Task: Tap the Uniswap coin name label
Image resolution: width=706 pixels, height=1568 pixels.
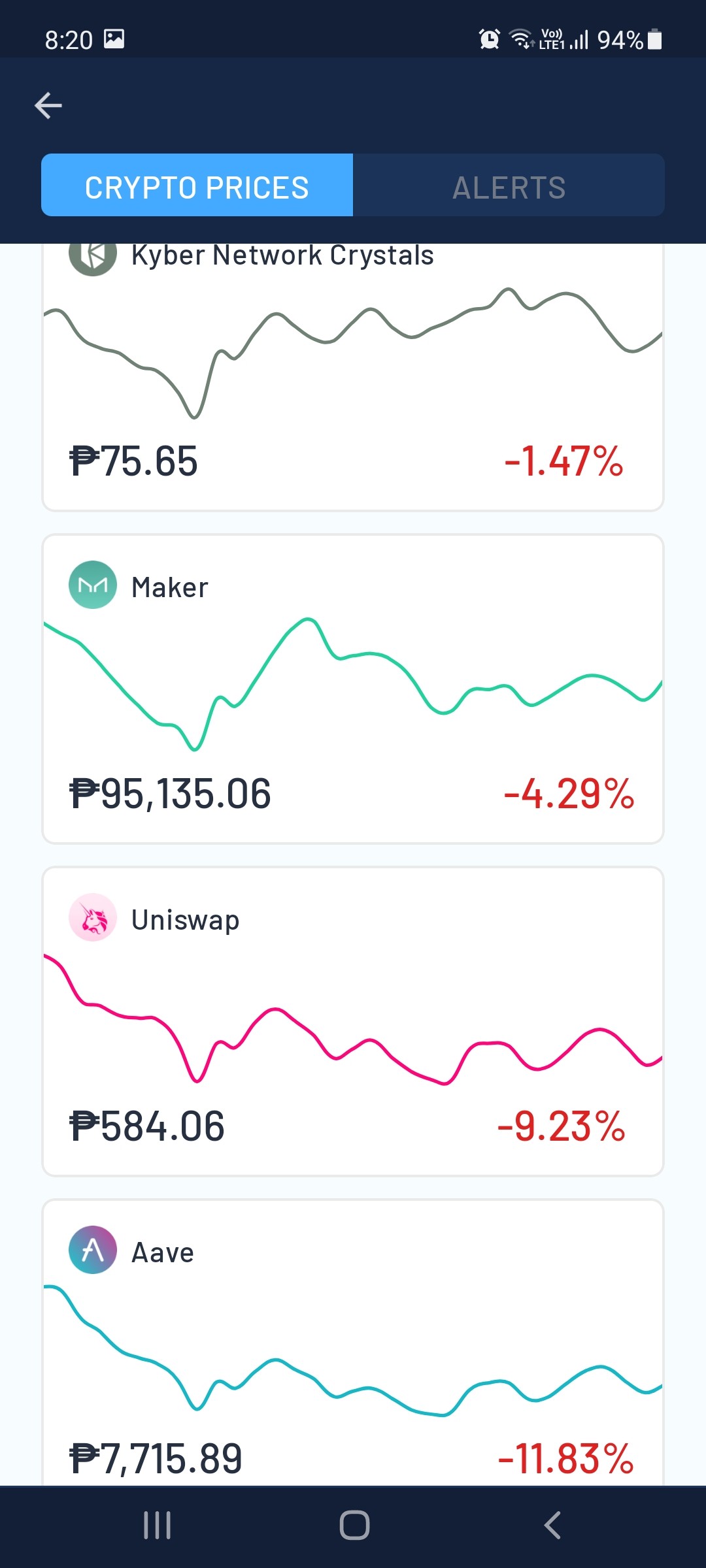Action: click(186, 920)
